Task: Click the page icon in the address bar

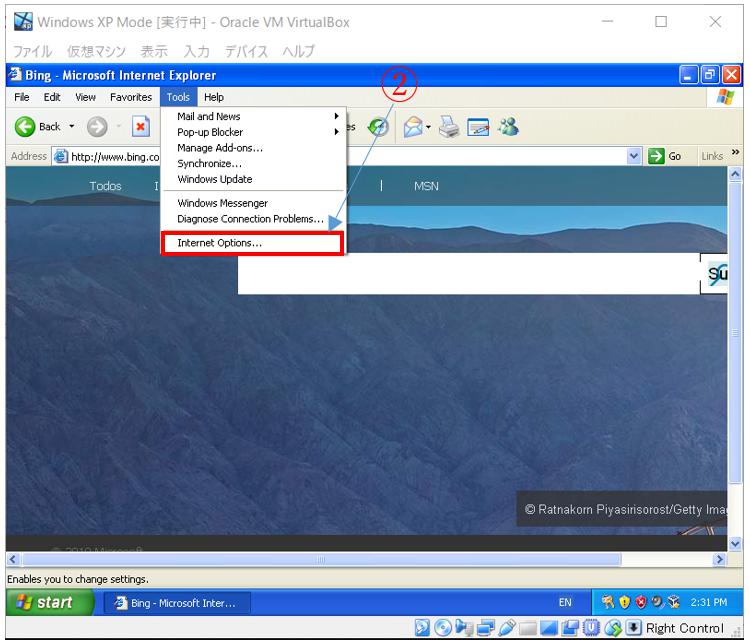Action: point(61,156)
